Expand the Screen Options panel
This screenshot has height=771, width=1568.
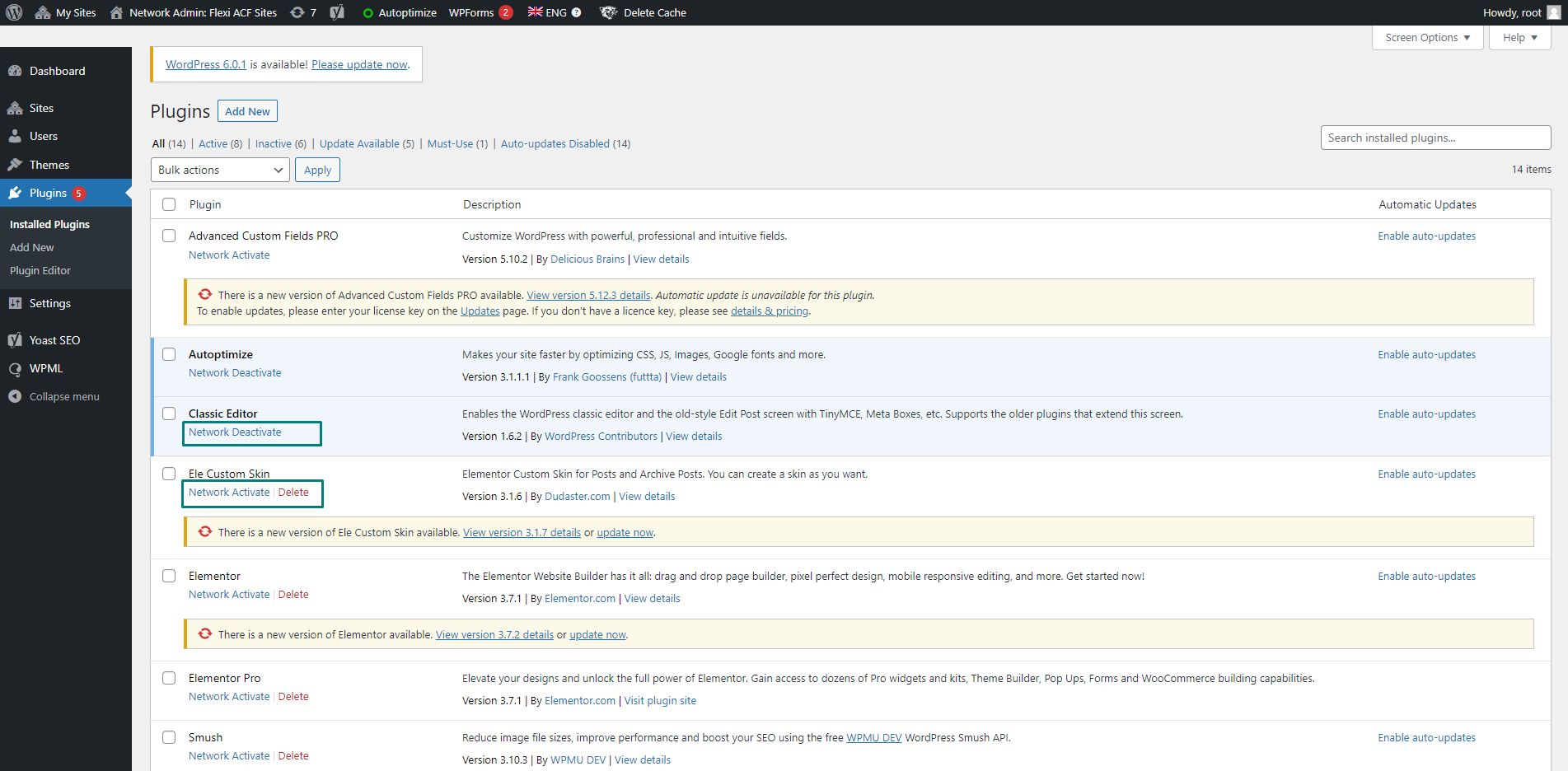(1427, 38)
